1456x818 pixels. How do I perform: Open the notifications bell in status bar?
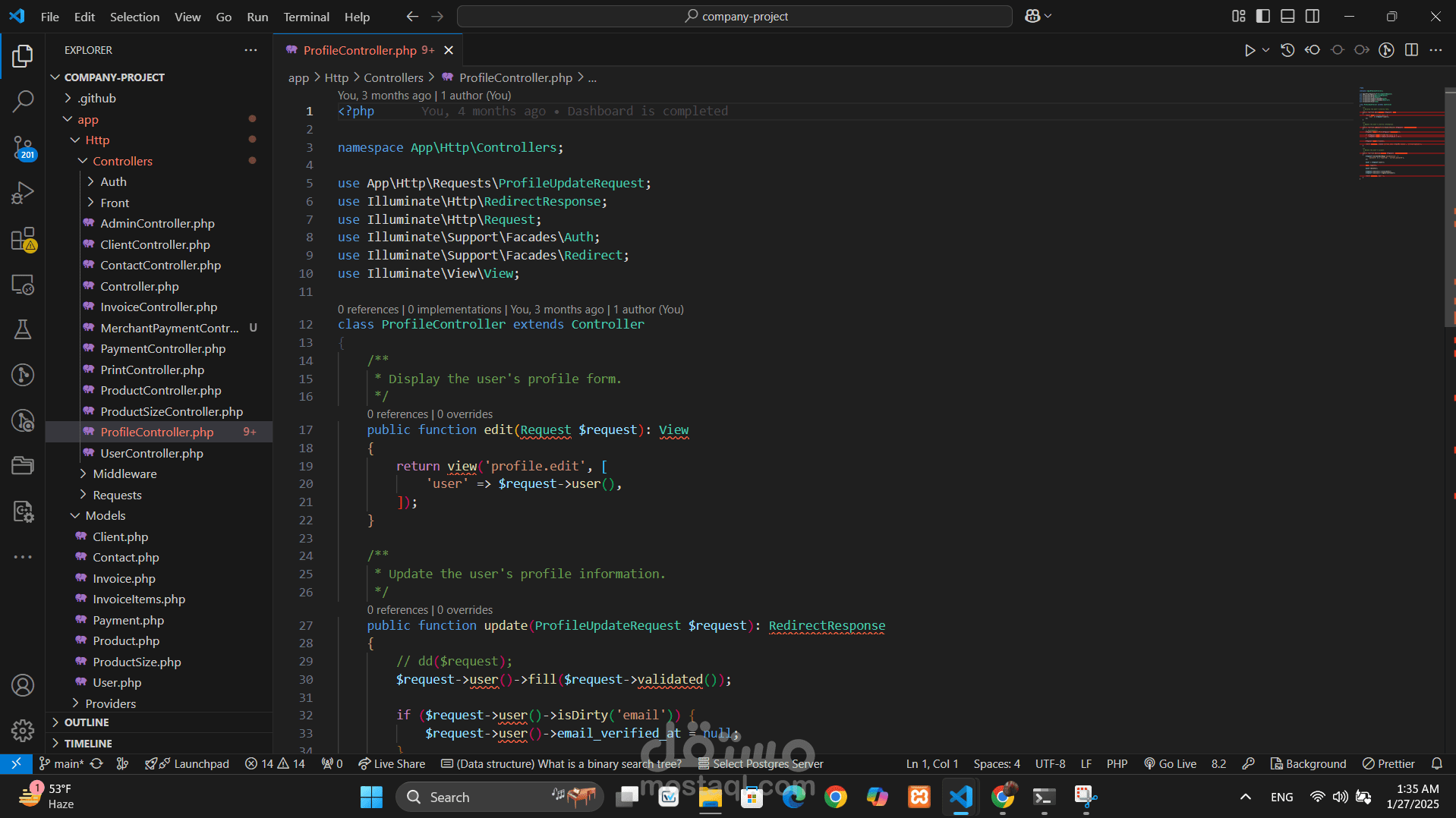tap(1436, 763)
